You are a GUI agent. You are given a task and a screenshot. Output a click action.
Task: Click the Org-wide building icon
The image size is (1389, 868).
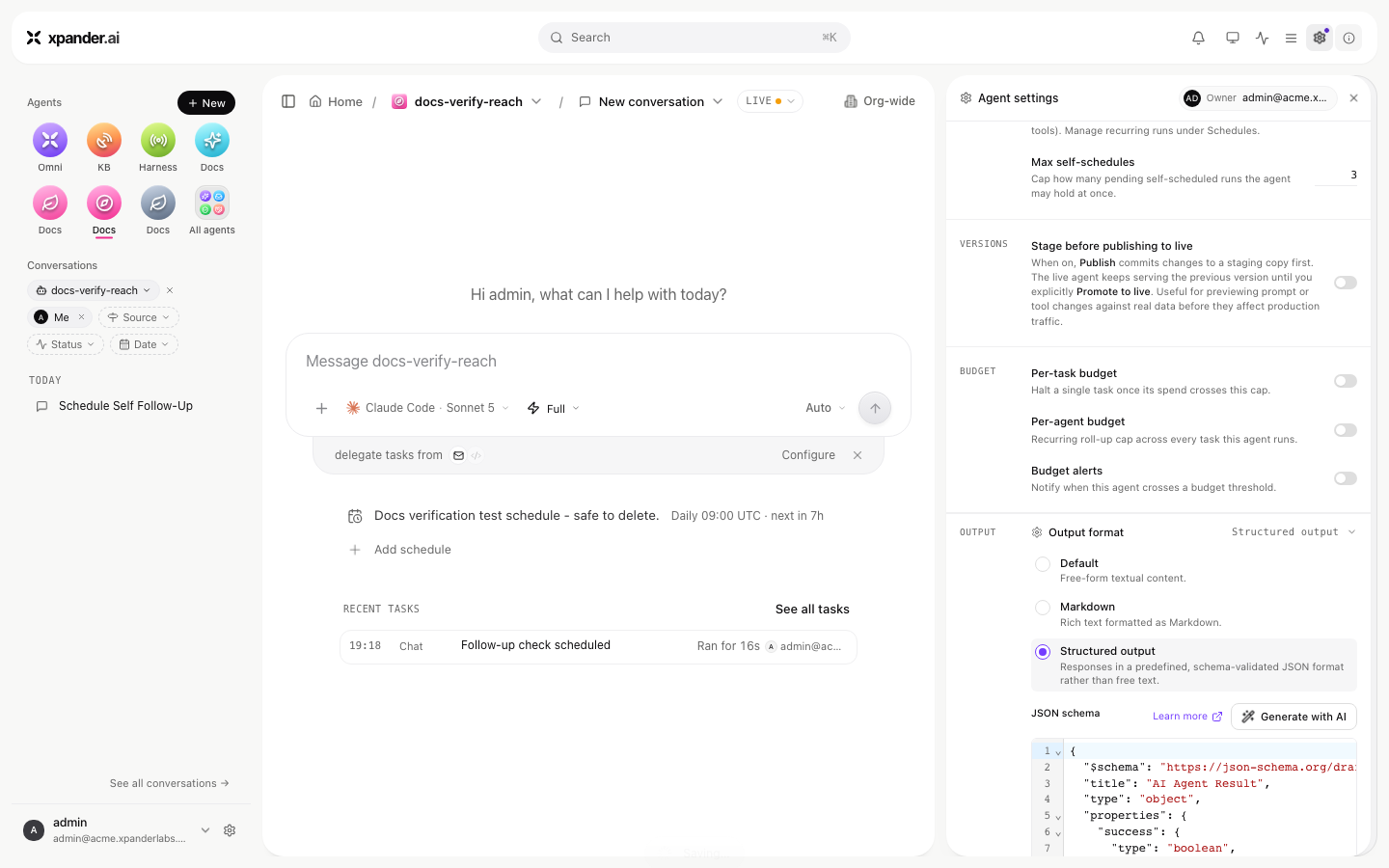[x=851, y=101]
